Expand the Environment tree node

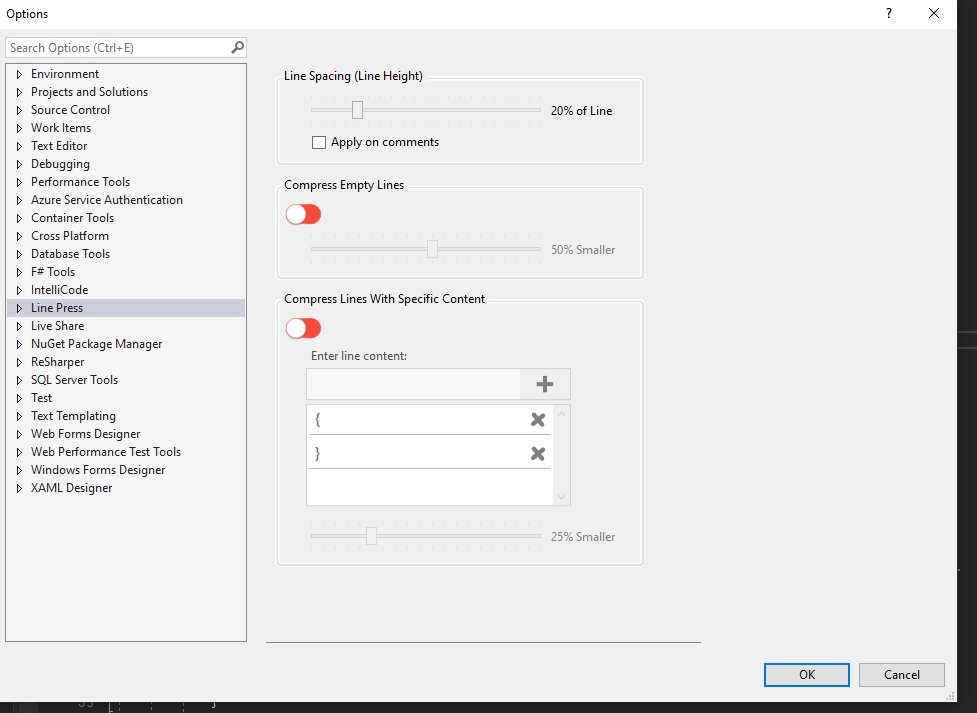(x=19, y=74)
